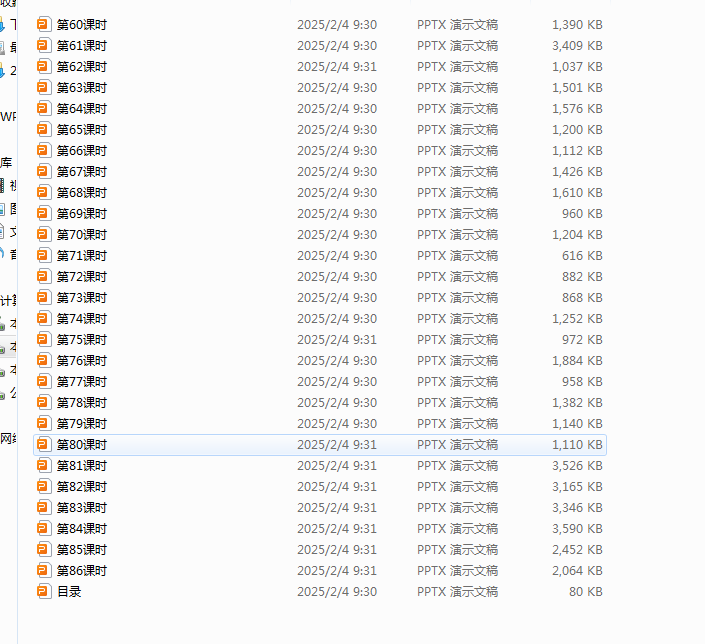705x644 pixels.
Task: Click the 616 KB size cell
Action: [582, 255]
